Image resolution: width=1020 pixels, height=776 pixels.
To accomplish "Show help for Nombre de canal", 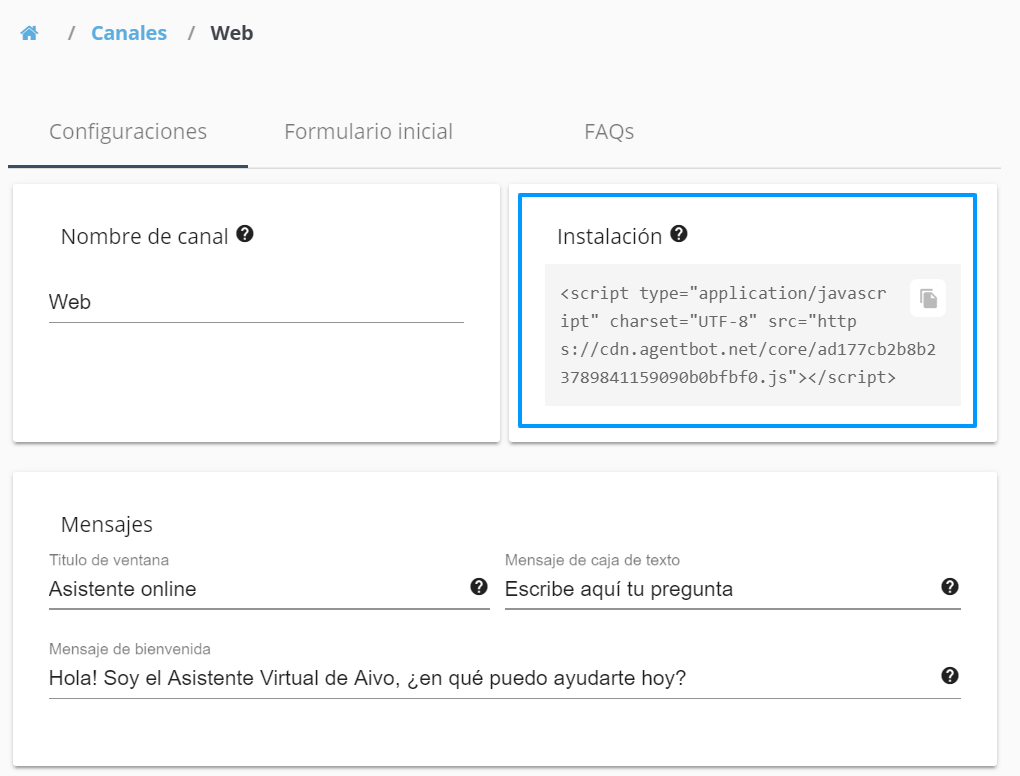I will tap(245, 234).
